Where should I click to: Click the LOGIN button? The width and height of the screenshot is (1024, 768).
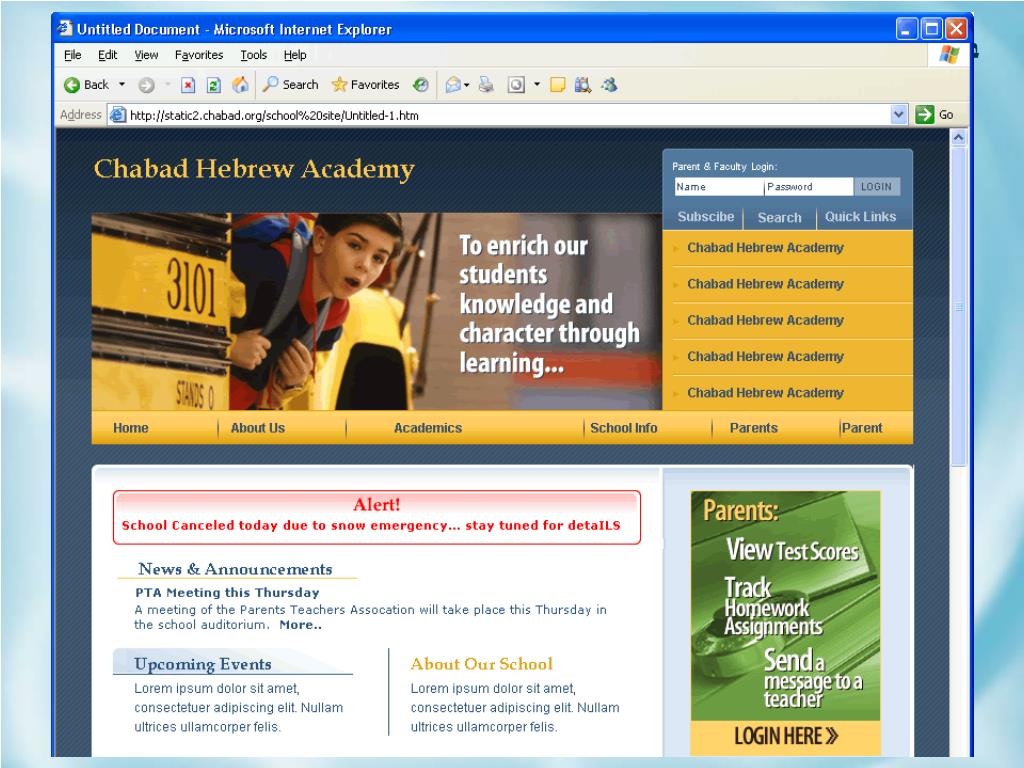click(x=876, y=187)
